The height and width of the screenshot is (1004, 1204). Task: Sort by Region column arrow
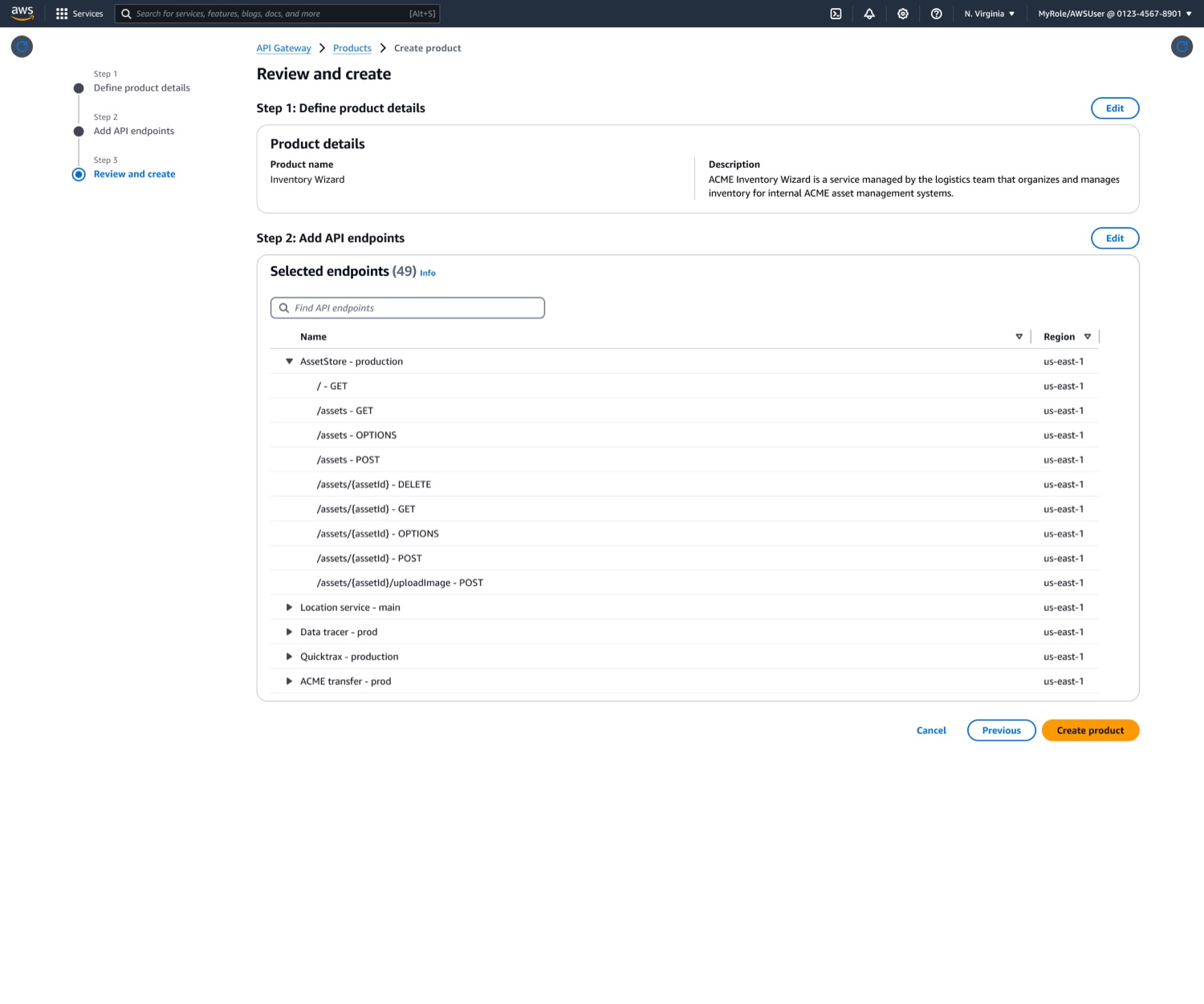tap(1088, 337)
